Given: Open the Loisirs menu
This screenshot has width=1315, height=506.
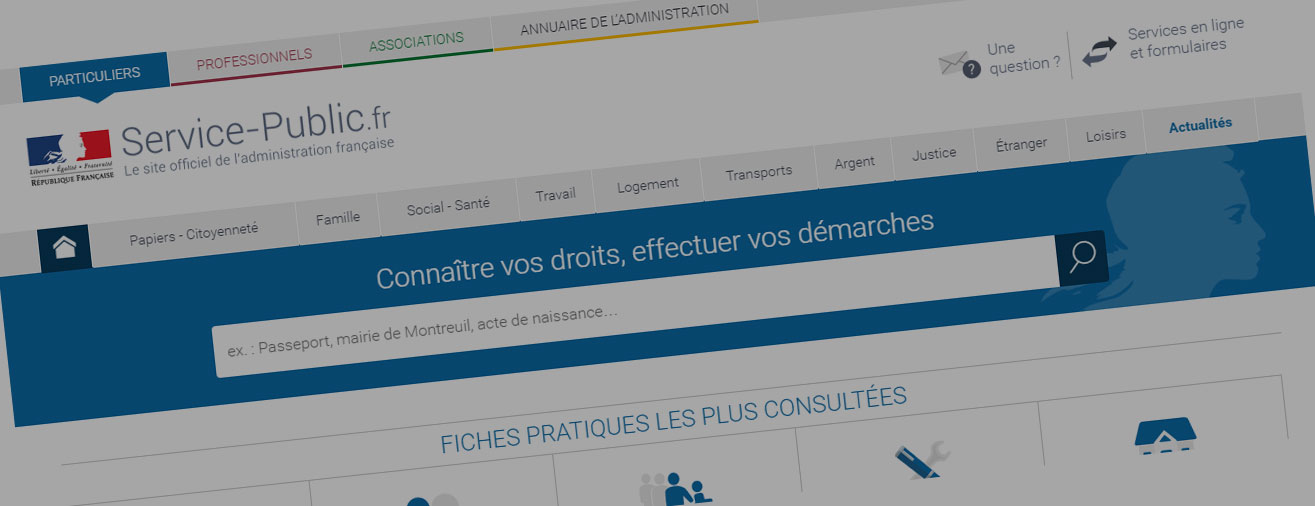Looking at the screenshot, I should [x=1106, y=135].
